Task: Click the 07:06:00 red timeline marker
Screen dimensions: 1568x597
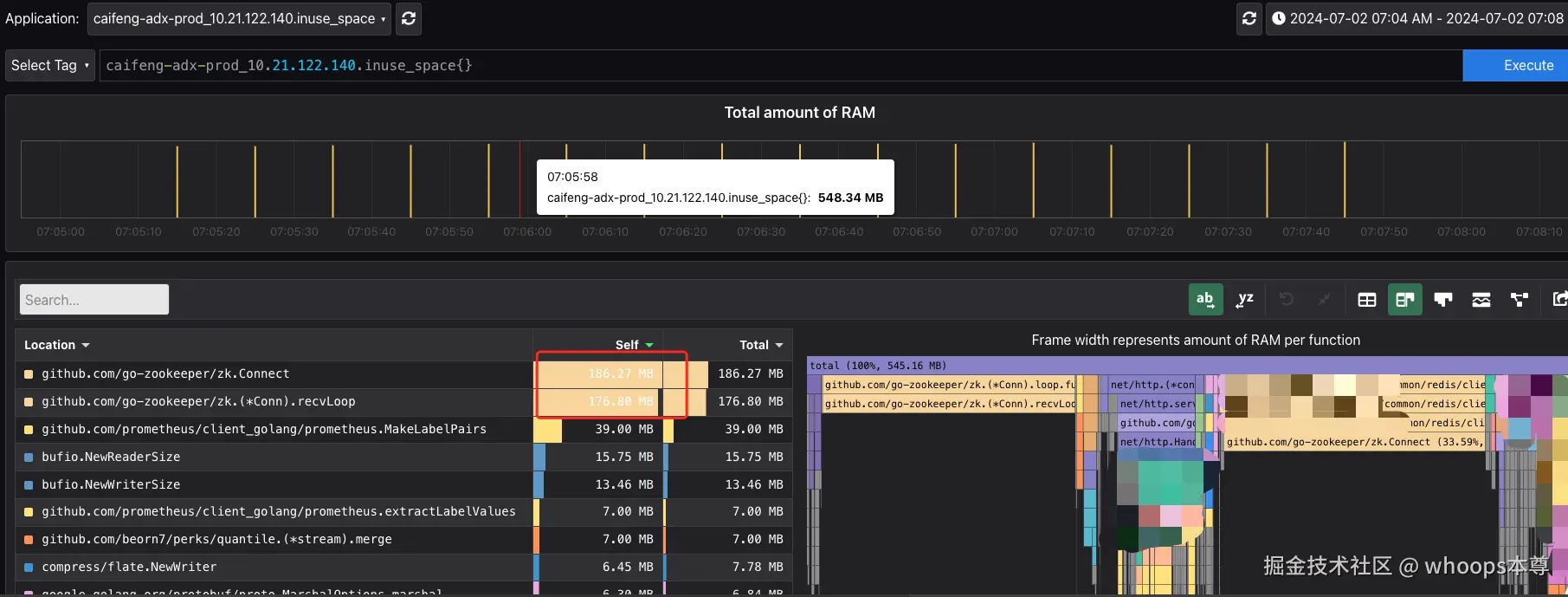Action: pos(520,179)
